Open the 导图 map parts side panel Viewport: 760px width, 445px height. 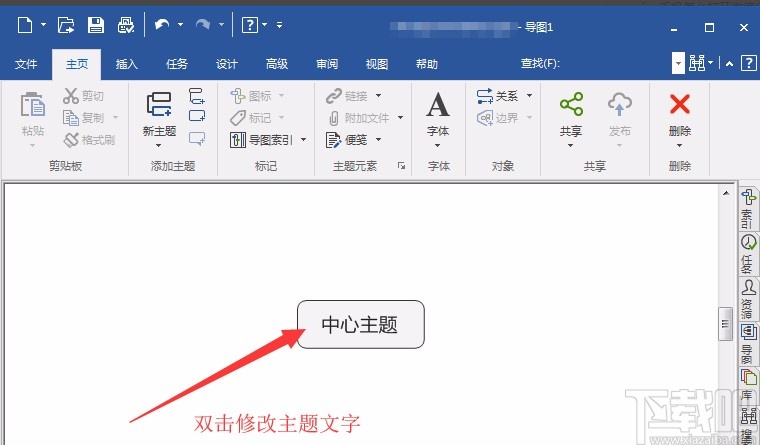pyautogui.click(x=748, y=344)
